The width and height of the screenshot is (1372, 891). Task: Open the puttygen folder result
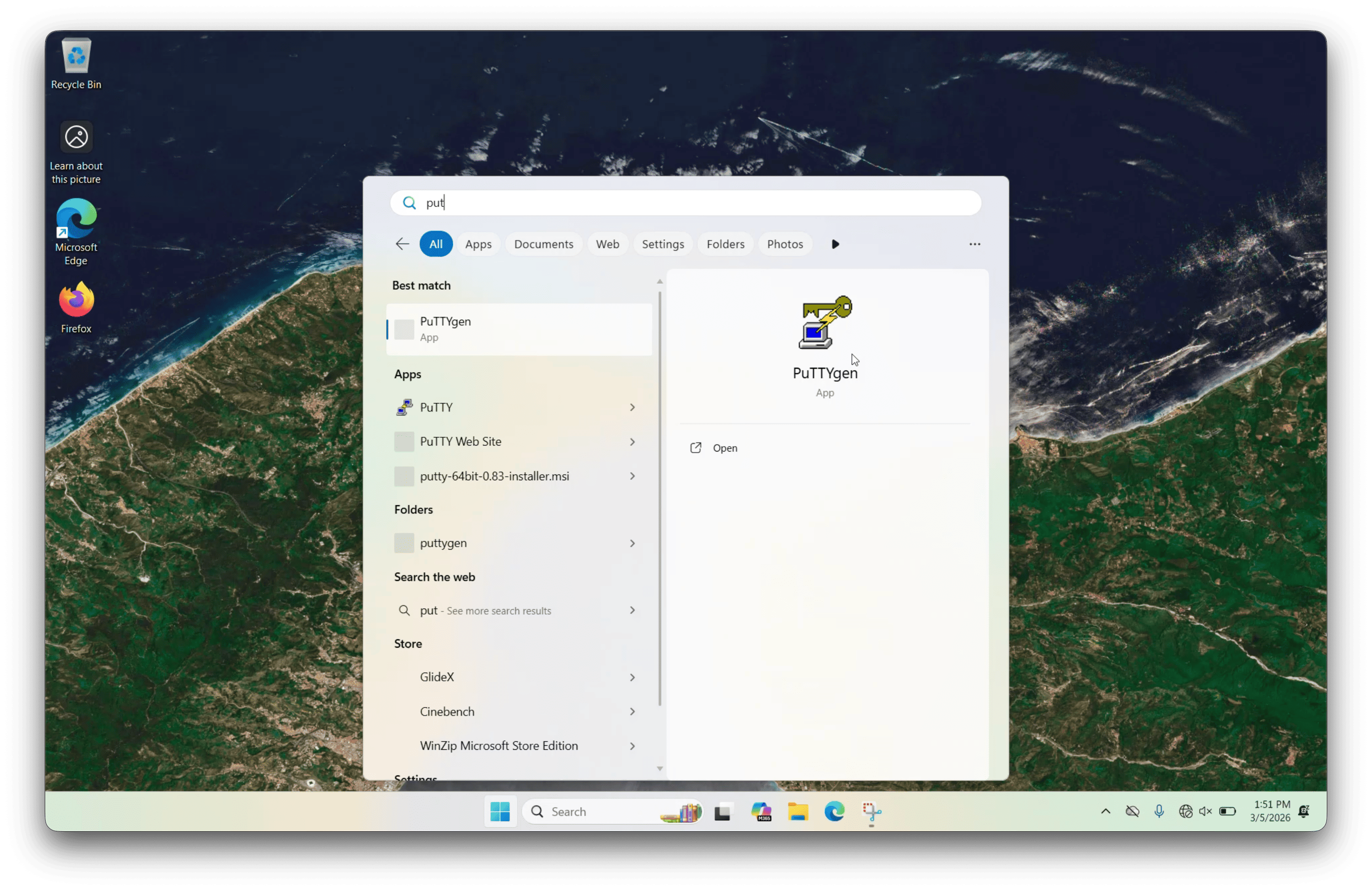[x=519, y=544]
